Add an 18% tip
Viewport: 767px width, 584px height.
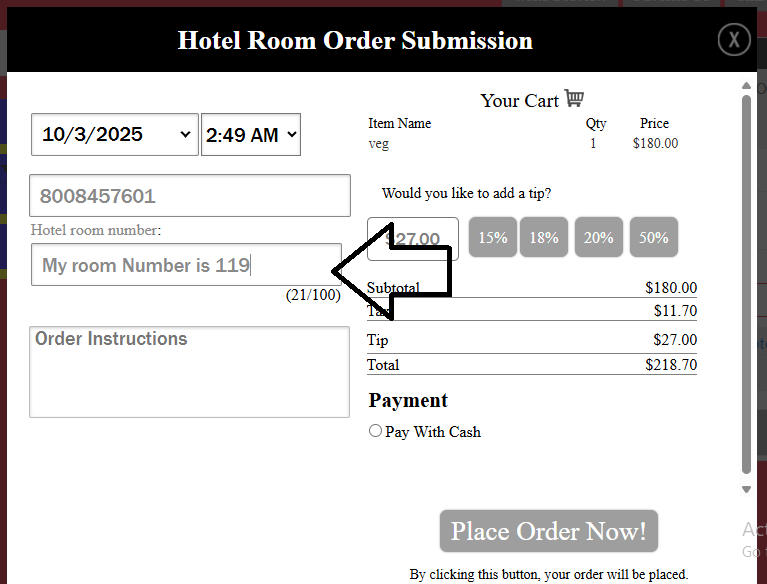coord(544,238)
